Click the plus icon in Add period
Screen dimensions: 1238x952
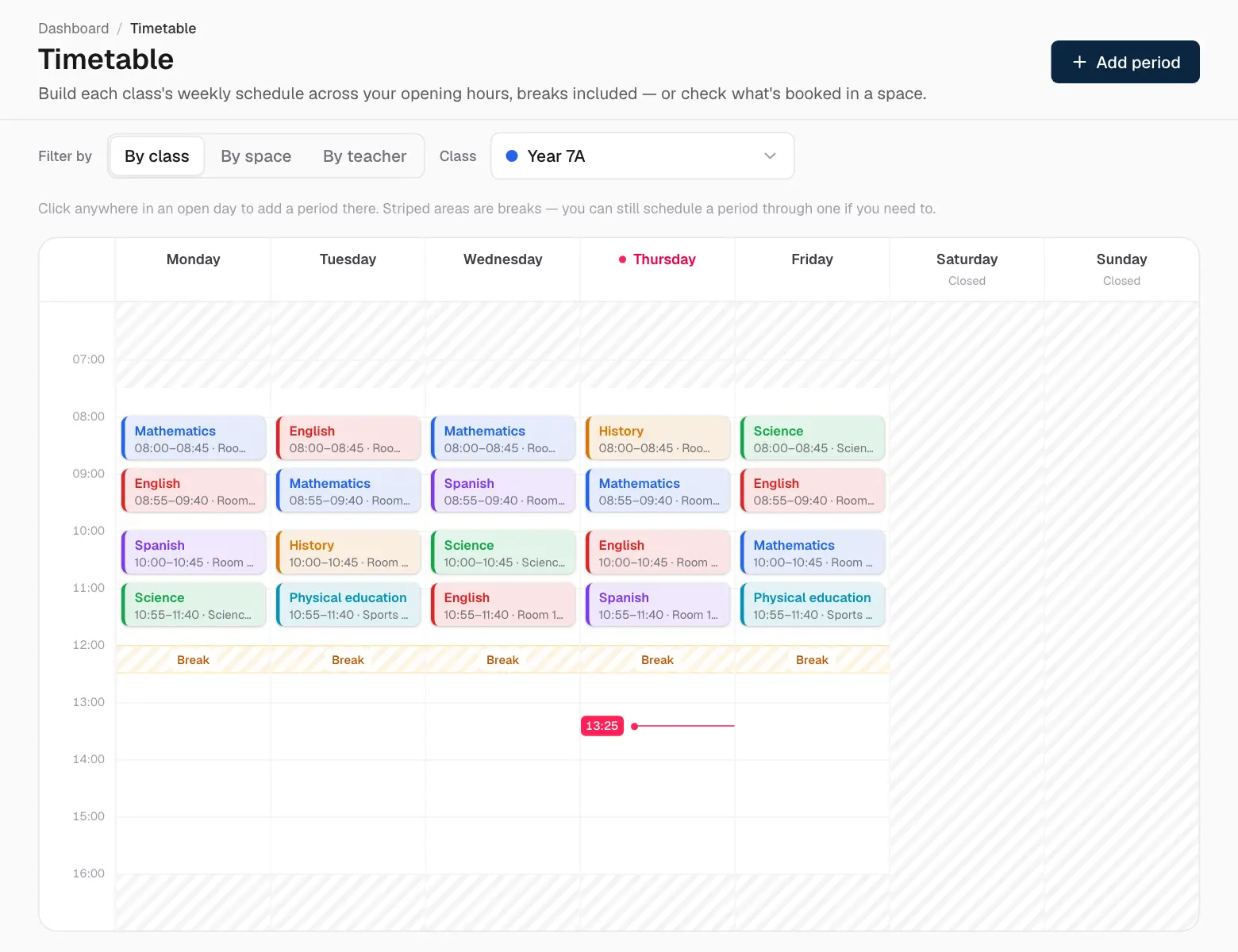point(1079,62)
